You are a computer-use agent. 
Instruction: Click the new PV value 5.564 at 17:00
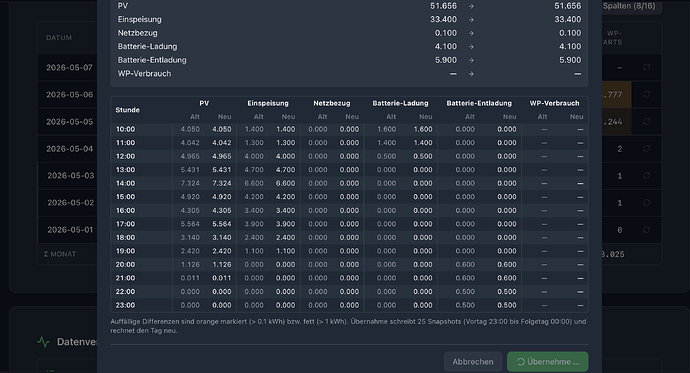pyautogui.click(x=222, y=224)
